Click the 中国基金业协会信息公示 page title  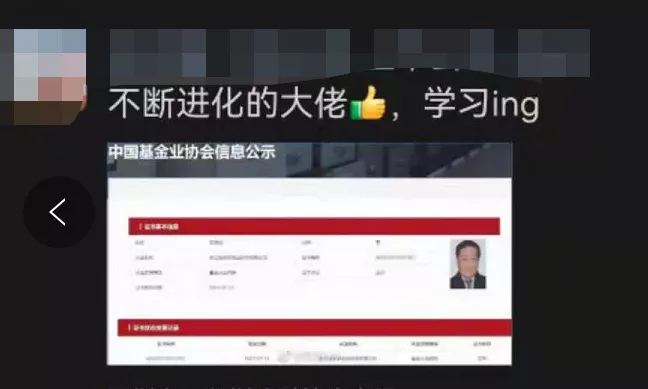tap(192, 152)
